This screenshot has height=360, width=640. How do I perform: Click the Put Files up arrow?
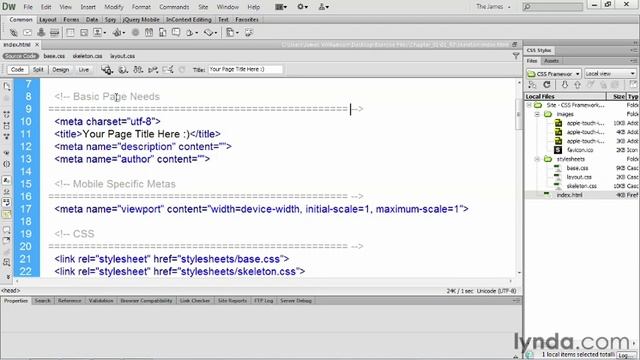578,85
